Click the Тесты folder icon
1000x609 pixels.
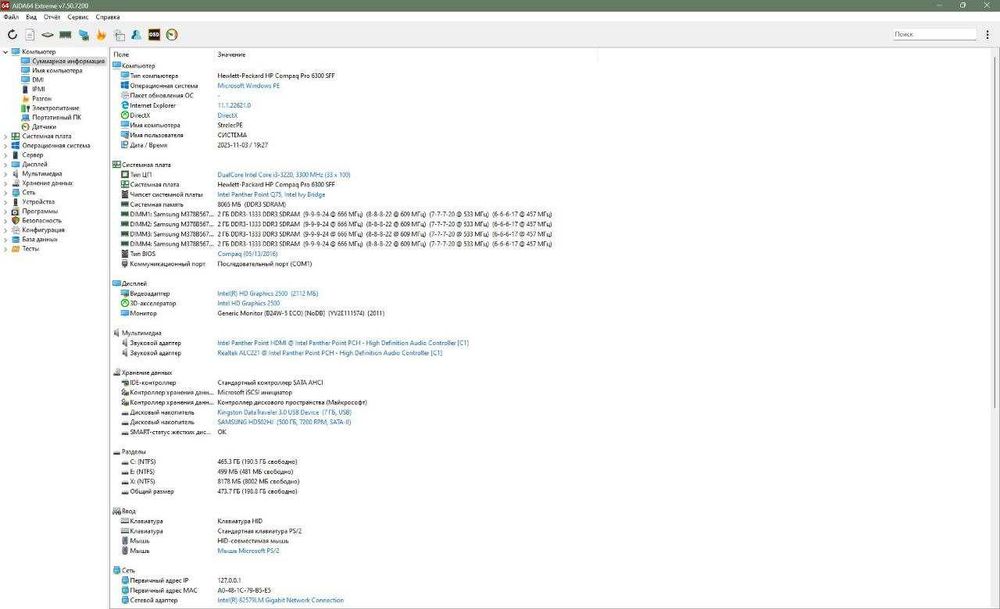click(16, 249)
